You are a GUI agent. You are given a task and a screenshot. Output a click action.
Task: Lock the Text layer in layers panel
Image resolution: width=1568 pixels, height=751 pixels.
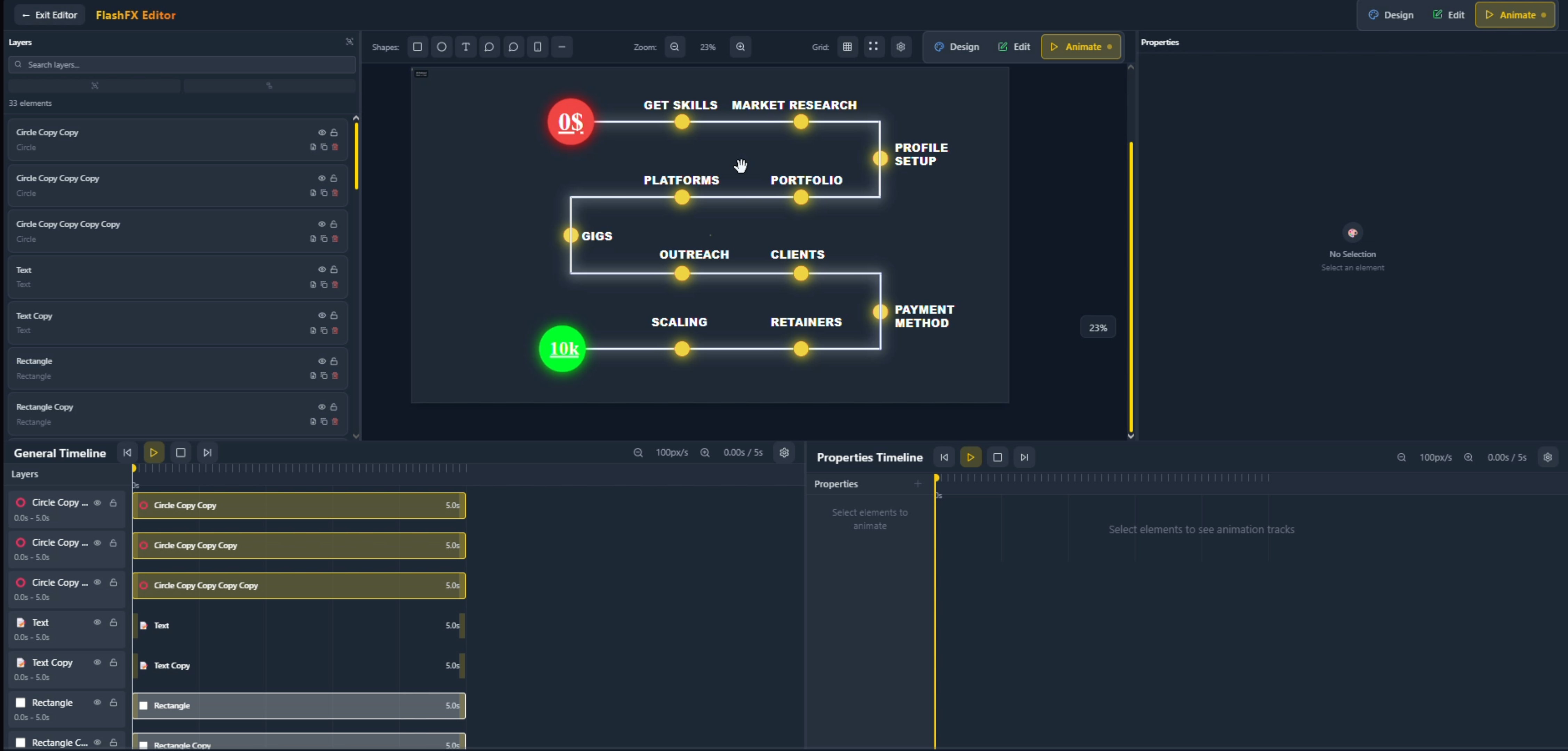[x=334, y=269]
